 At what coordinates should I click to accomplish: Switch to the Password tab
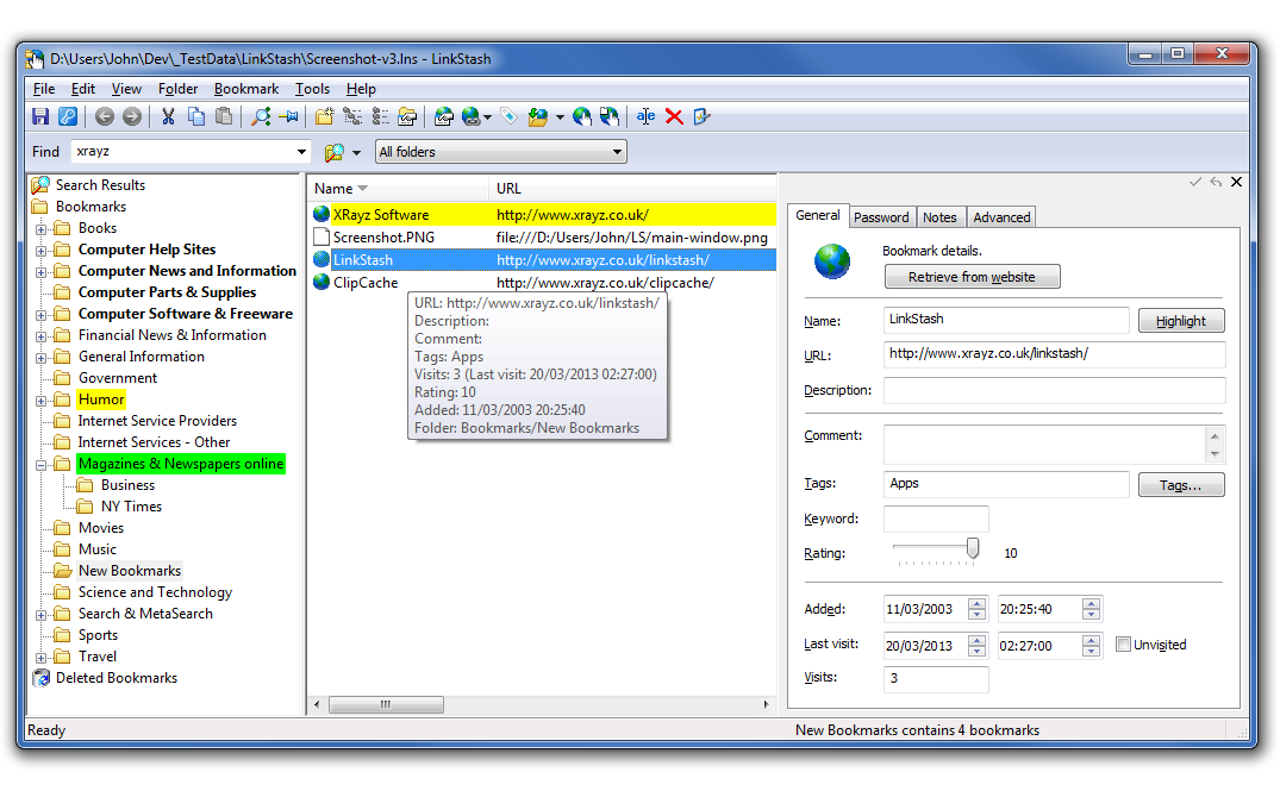882,217
